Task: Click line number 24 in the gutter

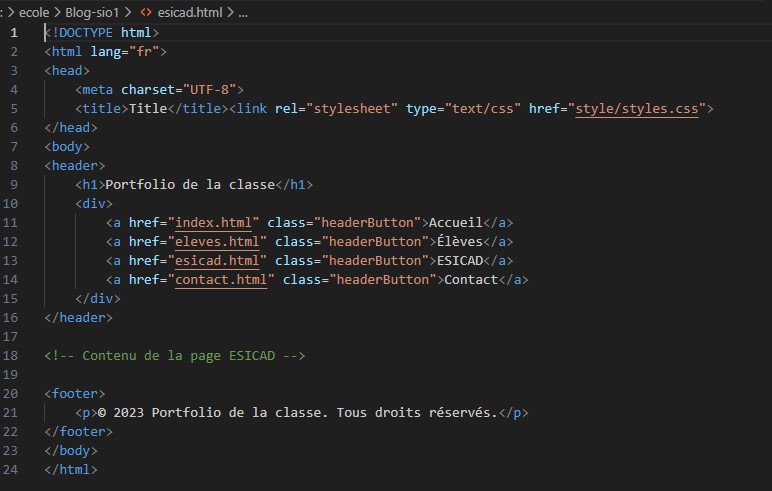Action: 10,469
